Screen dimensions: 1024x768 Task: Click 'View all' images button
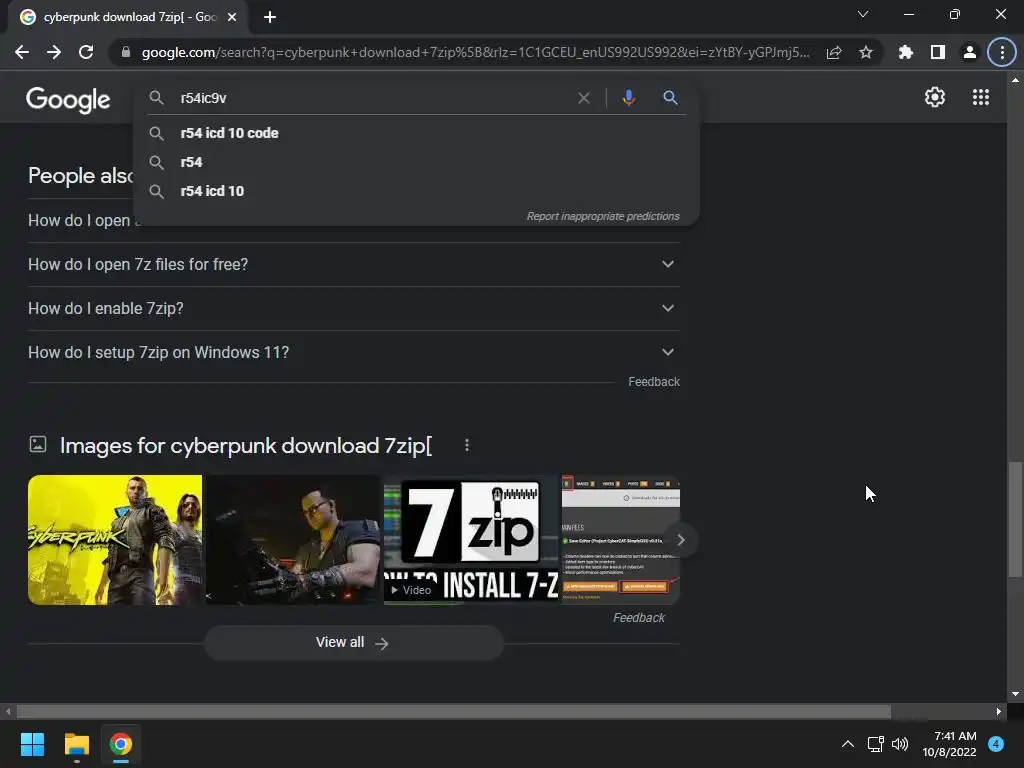354,643
